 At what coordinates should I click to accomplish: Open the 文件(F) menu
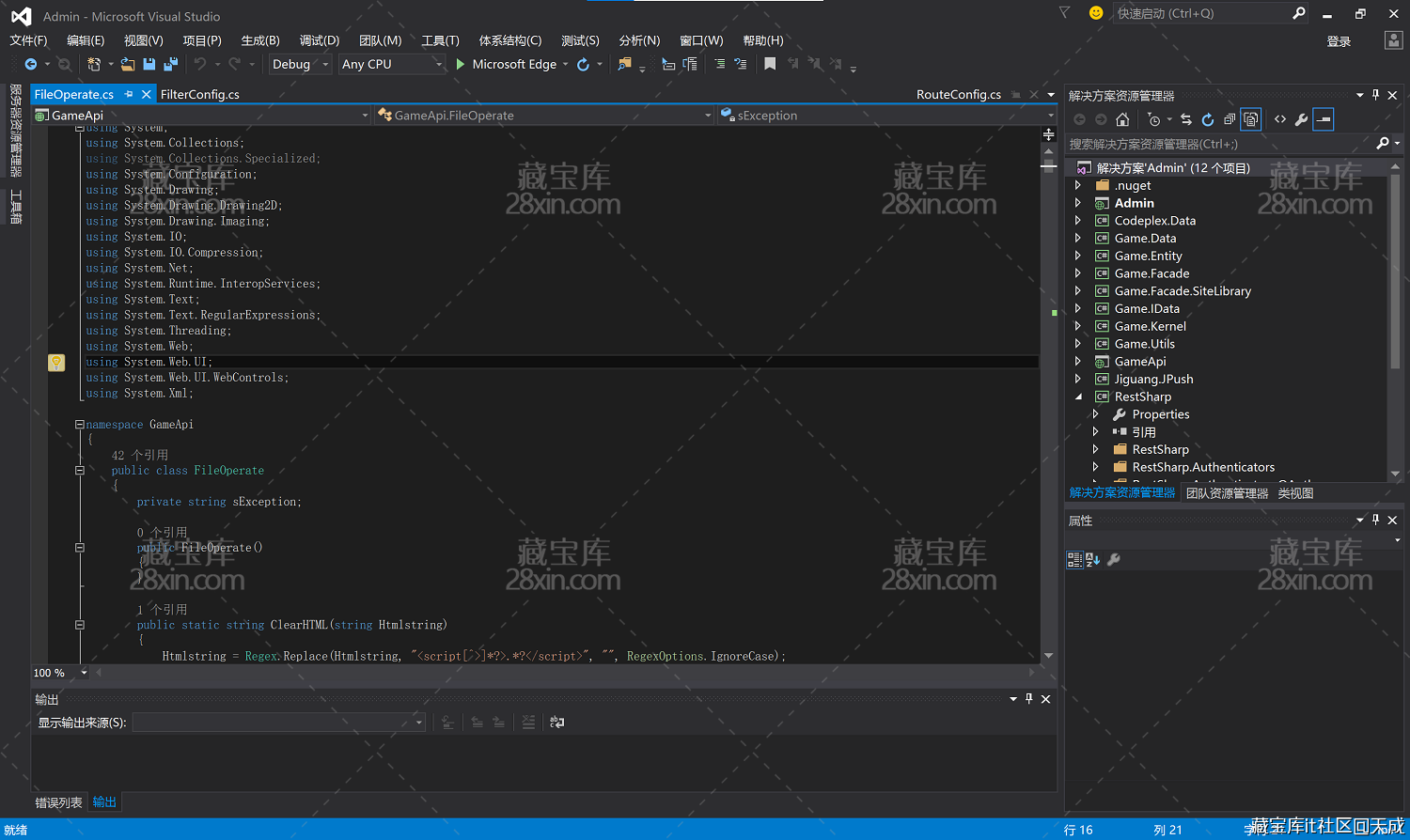pyautogui.click(x=28, y=40)
